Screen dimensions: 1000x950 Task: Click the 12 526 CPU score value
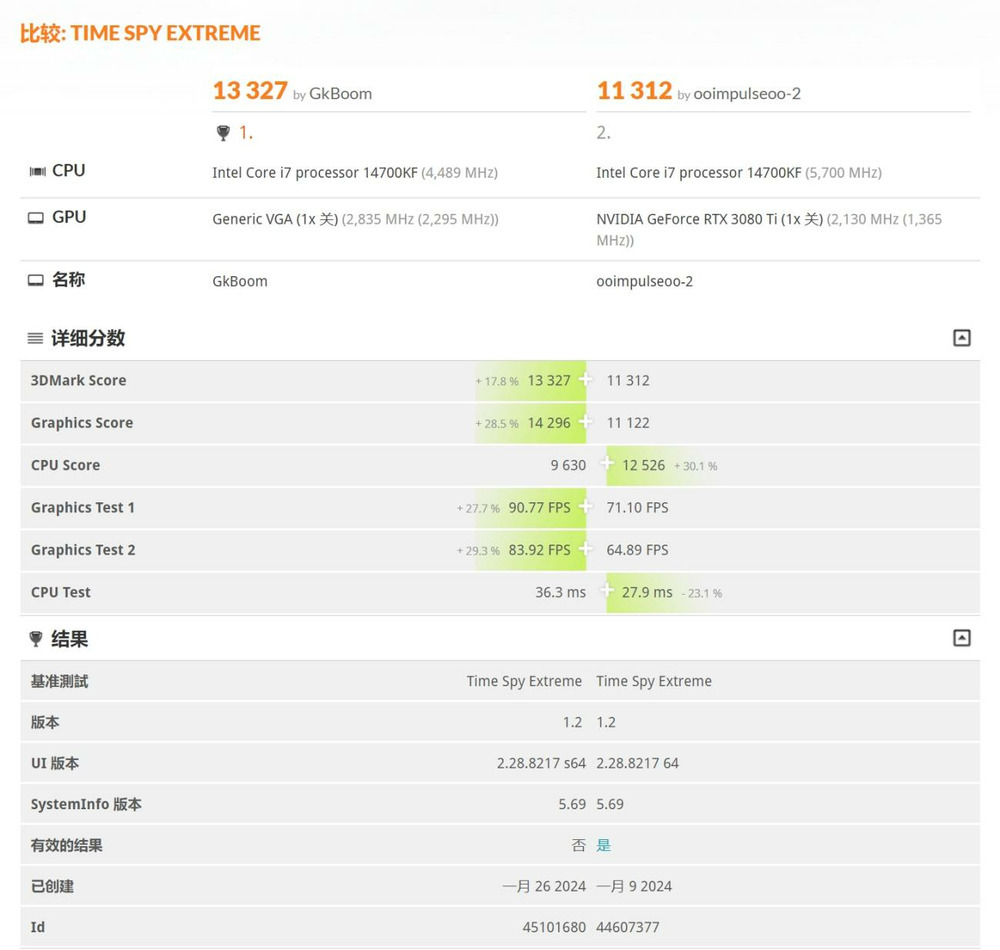pyautogui.click(x=643, y=465)
